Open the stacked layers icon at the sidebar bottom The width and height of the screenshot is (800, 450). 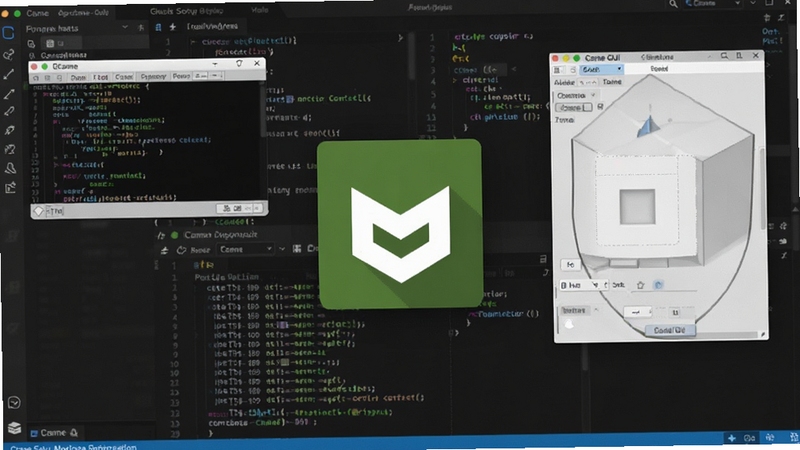(x=14, y=428)
